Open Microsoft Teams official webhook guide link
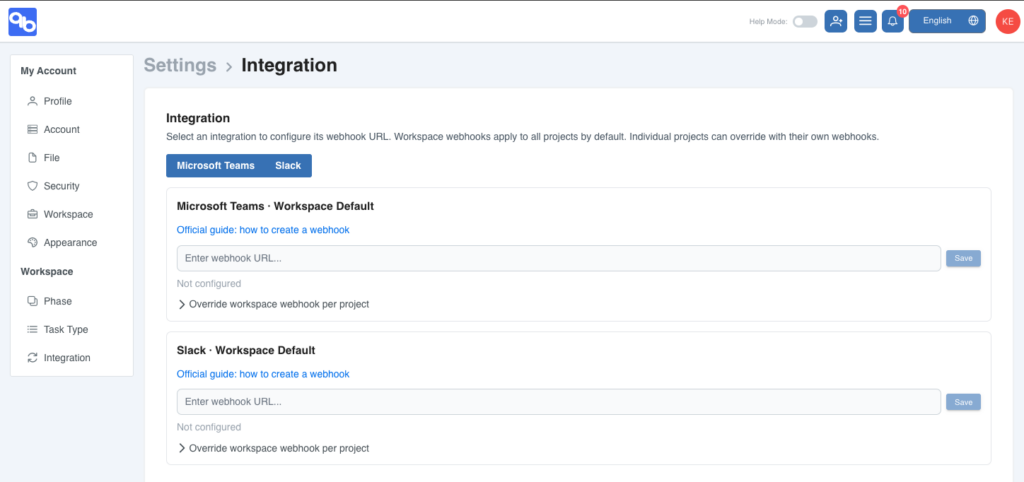Screen dimensions: 1024x482 click(263, 230)
